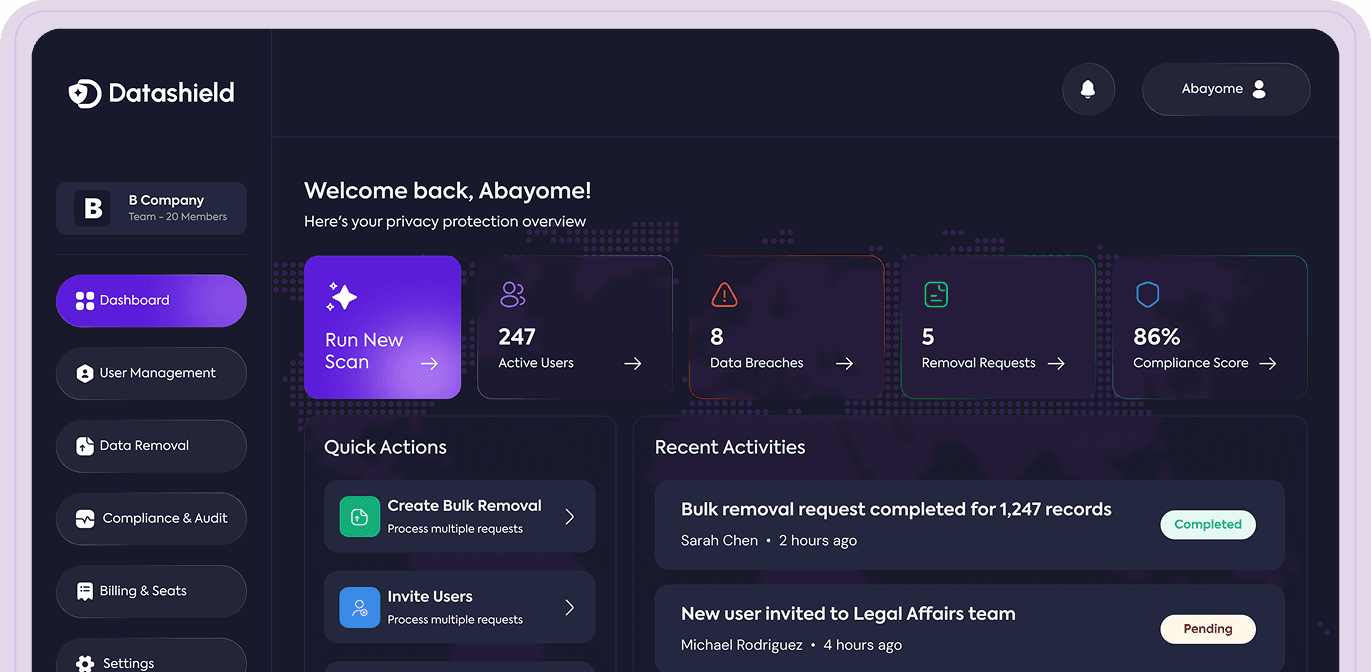1371x672 pixels.
Task: Open the Settings gear icon
Action: click(x=85, y=662)
